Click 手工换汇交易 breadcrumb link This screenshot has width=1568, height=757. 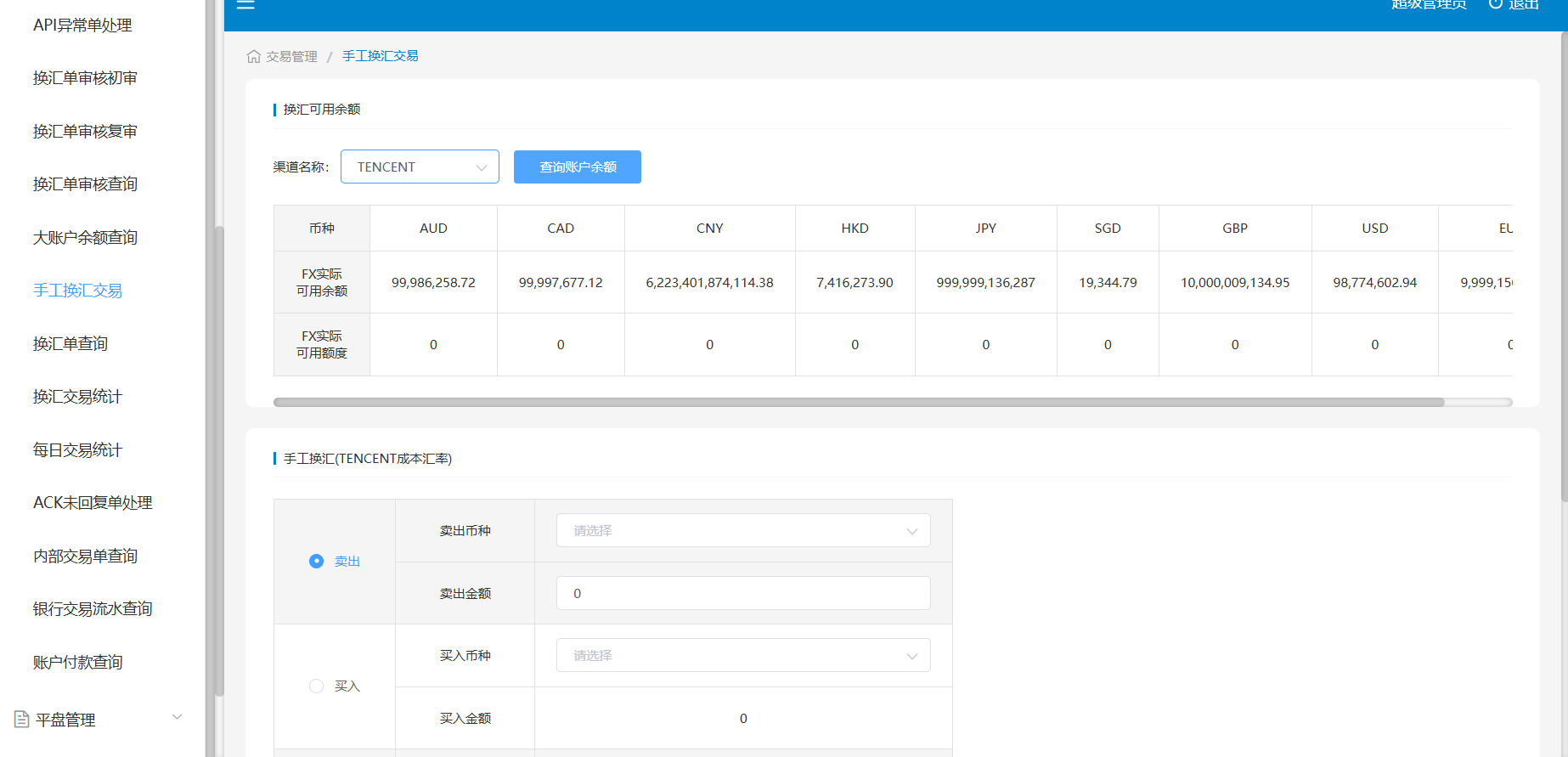[x=380, y=56]
